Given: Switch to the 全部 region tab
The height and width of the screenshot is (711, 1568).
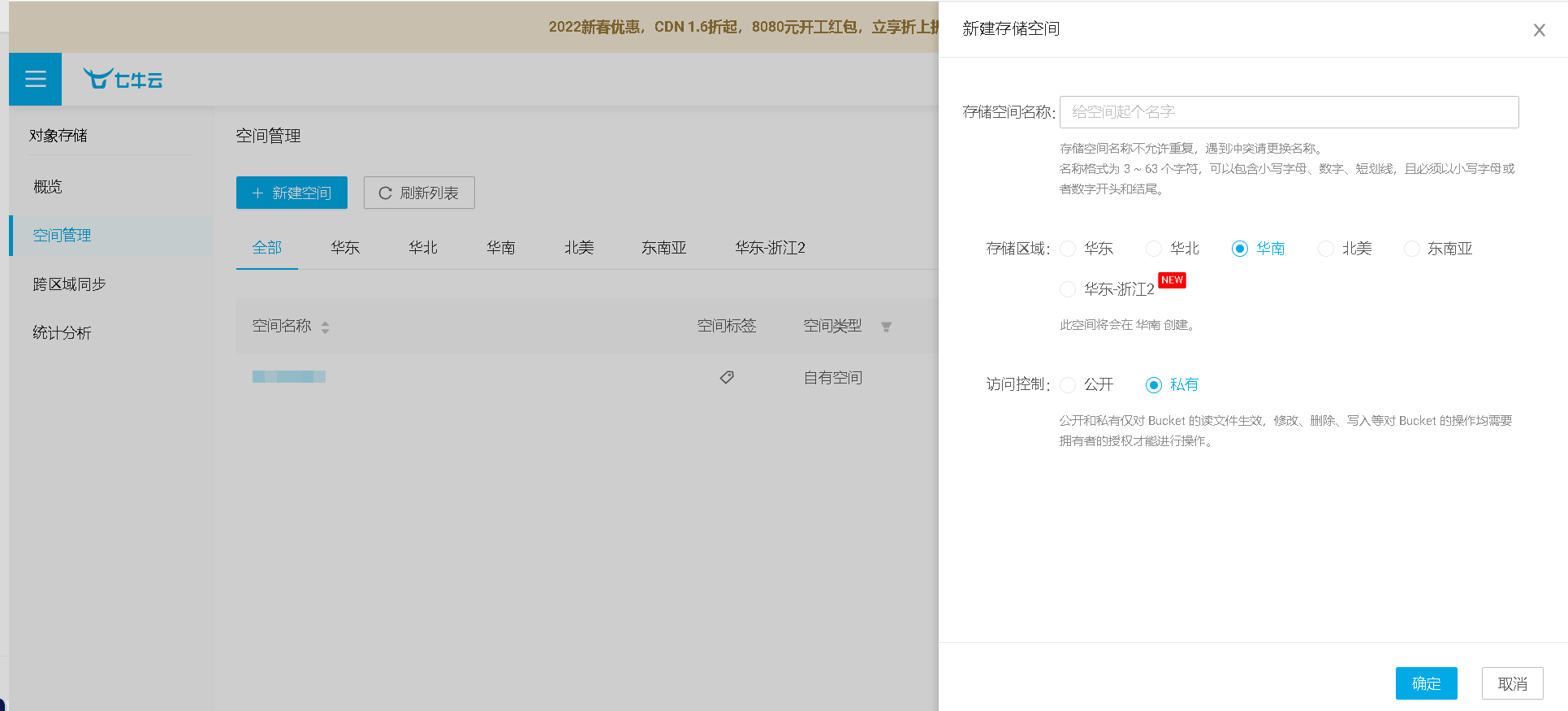Looking at the screenshot, I should coord(267,248).
